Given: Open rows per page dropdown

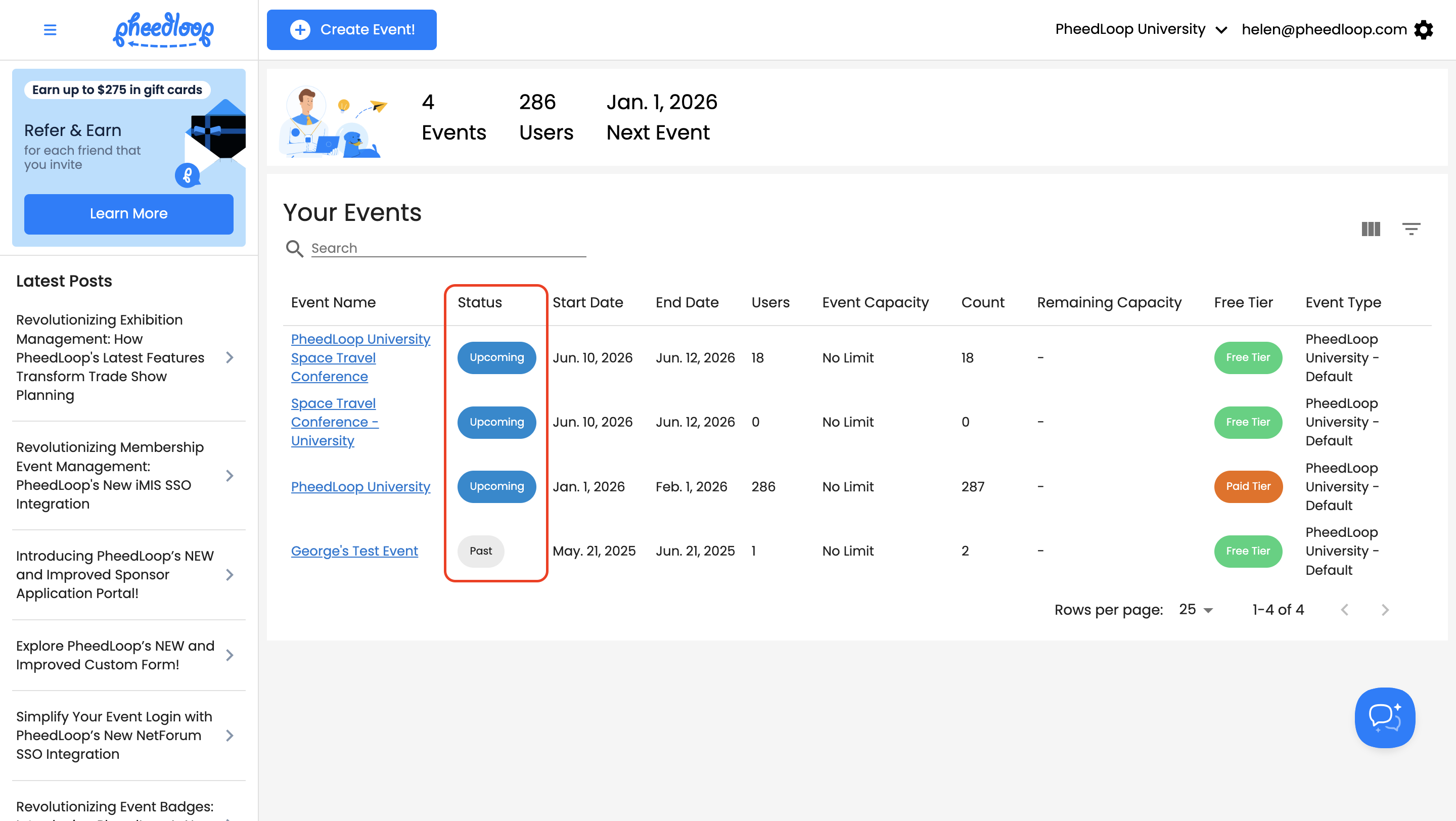Looking at the screenshot, I should tap(1196, 610).
